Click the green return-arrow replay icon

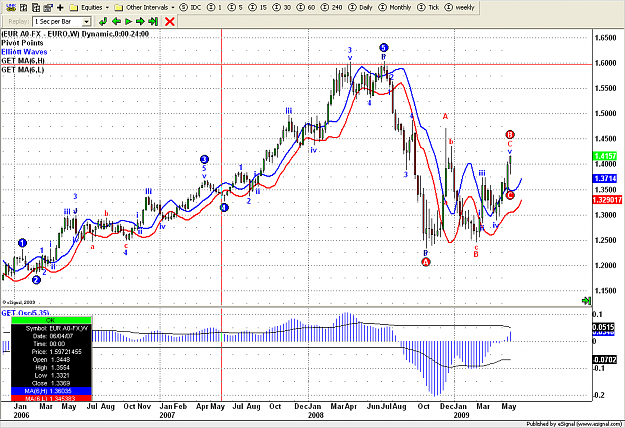pos(103,22)
